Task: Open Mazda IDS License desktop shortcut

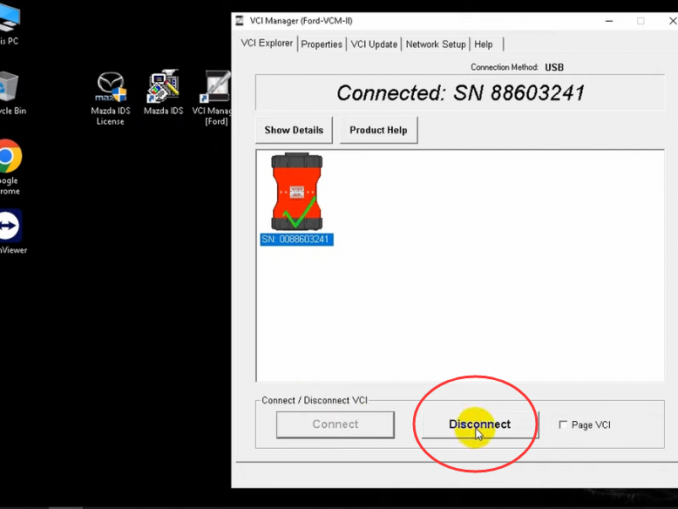Action: click(110, 99)
